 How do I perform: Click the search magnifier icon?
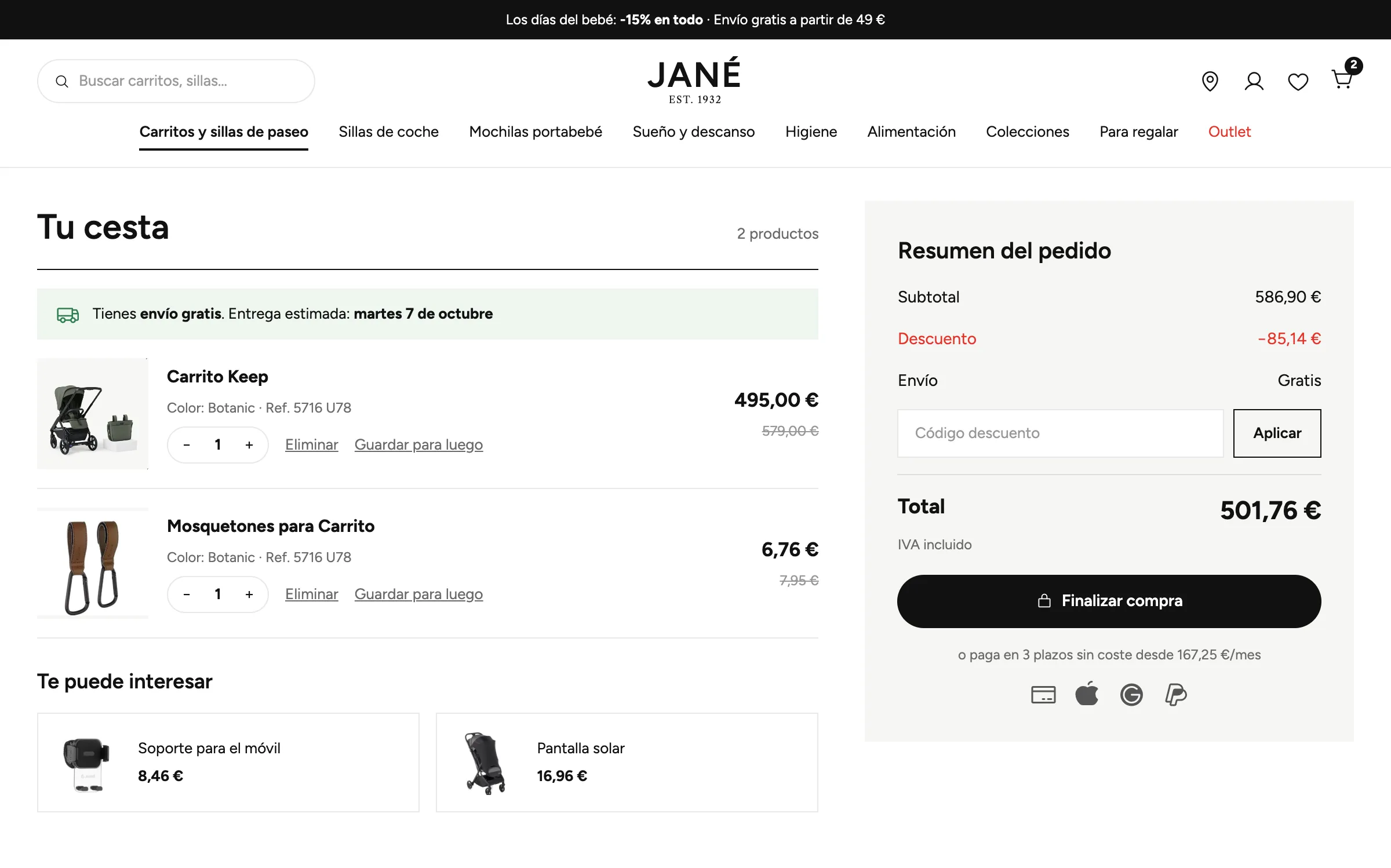[62, 81]
